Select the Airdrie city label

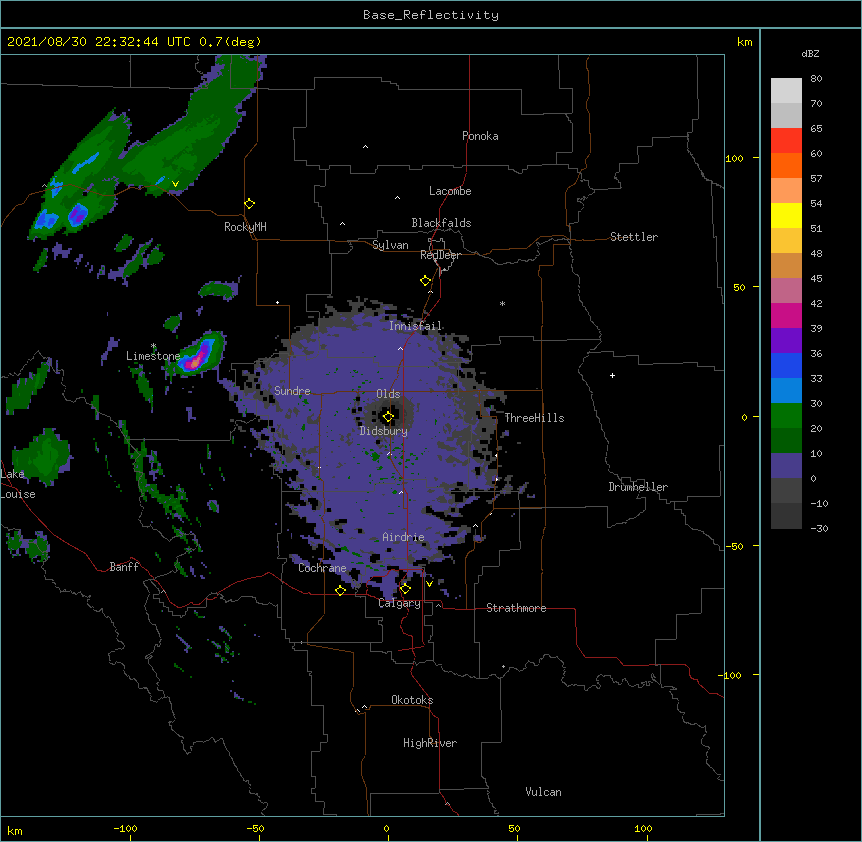(x=403, y=537)
